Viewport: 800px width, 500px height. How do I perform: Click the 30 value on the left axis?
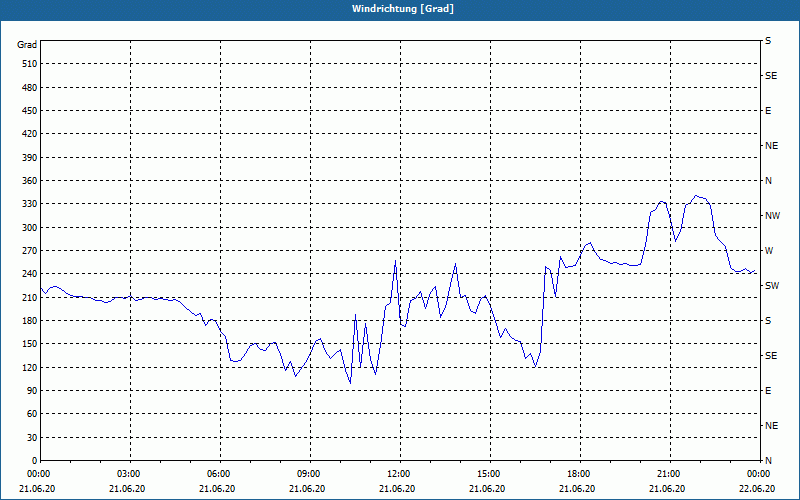coord(32,437)
